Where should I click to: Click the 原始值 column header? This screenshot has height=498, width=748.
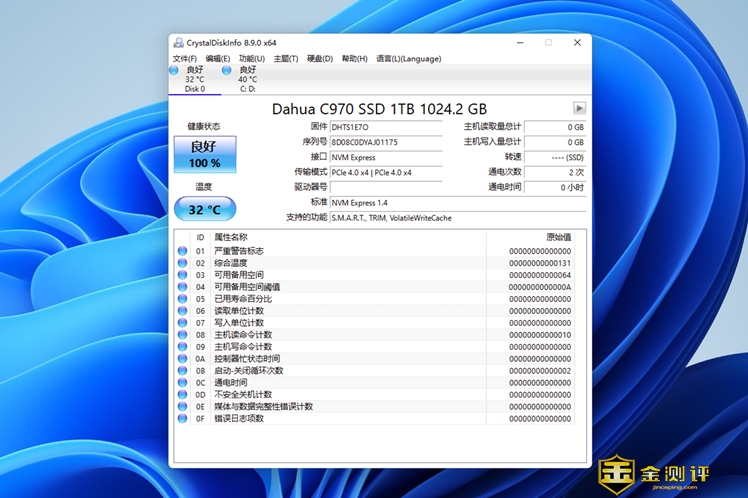(x=530, y=237)
